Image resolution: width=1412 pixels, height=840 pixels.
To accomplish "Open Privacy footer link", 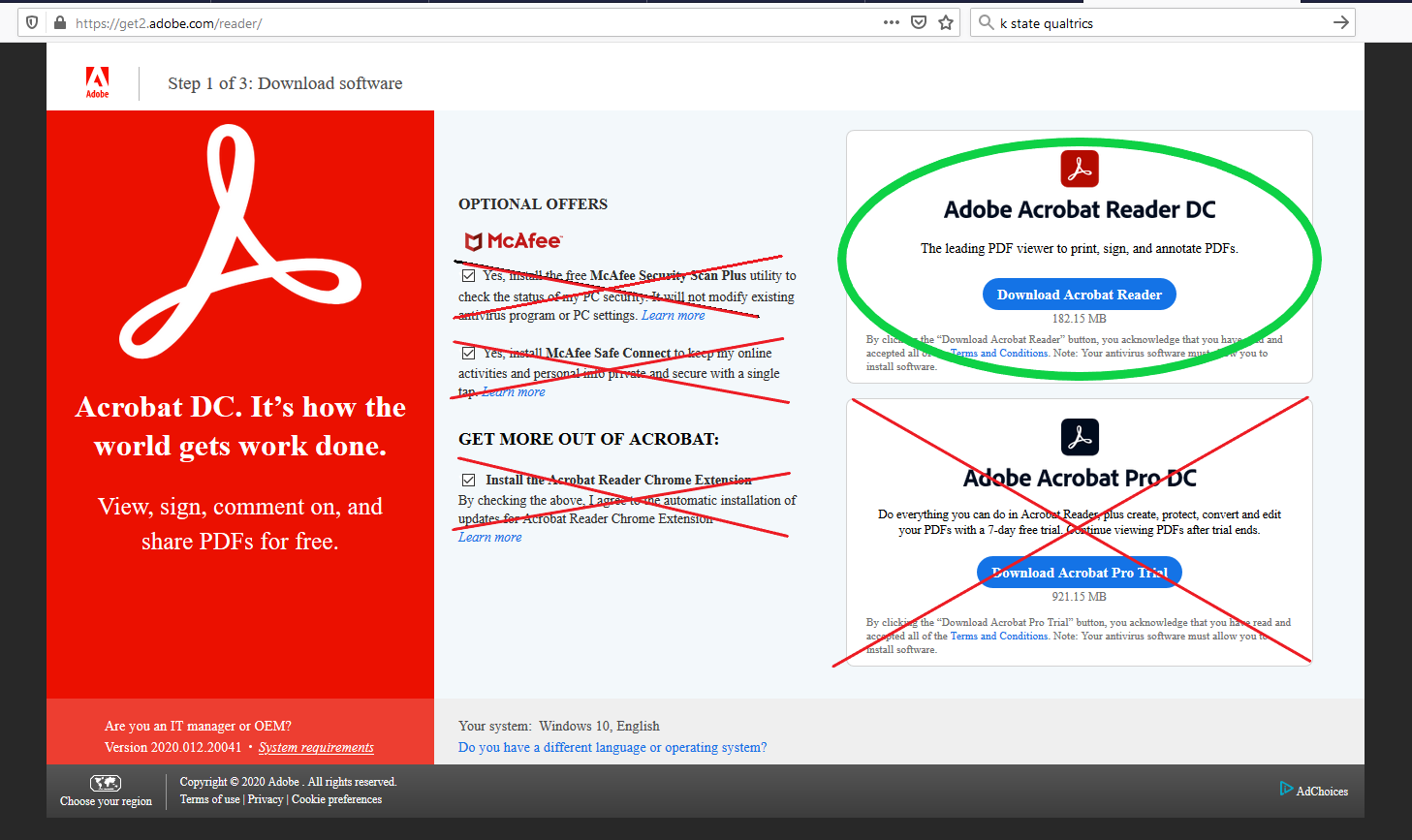I will pos(266,799).
